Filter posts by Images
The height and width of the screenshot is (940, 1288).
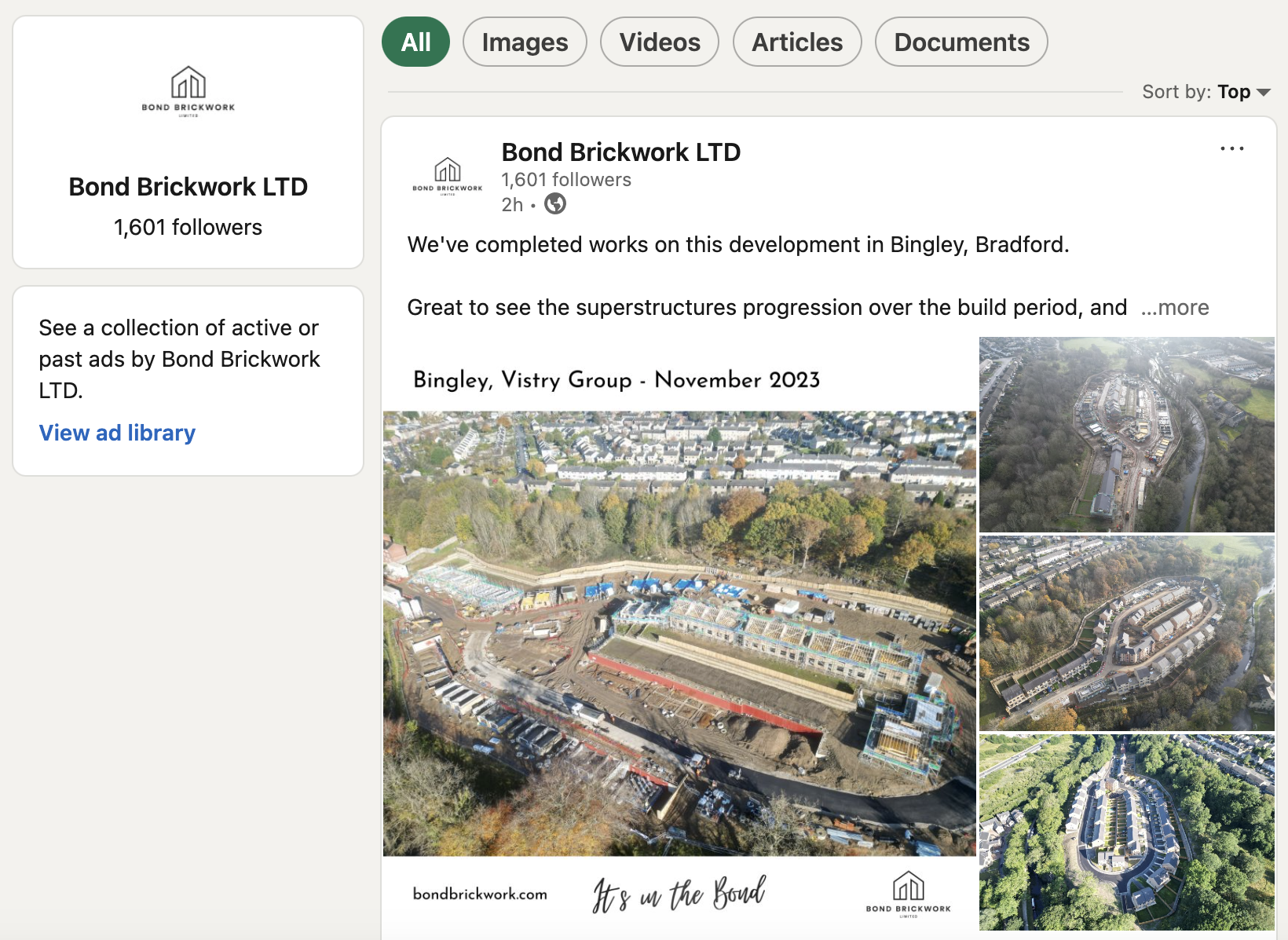click(525, 42)
